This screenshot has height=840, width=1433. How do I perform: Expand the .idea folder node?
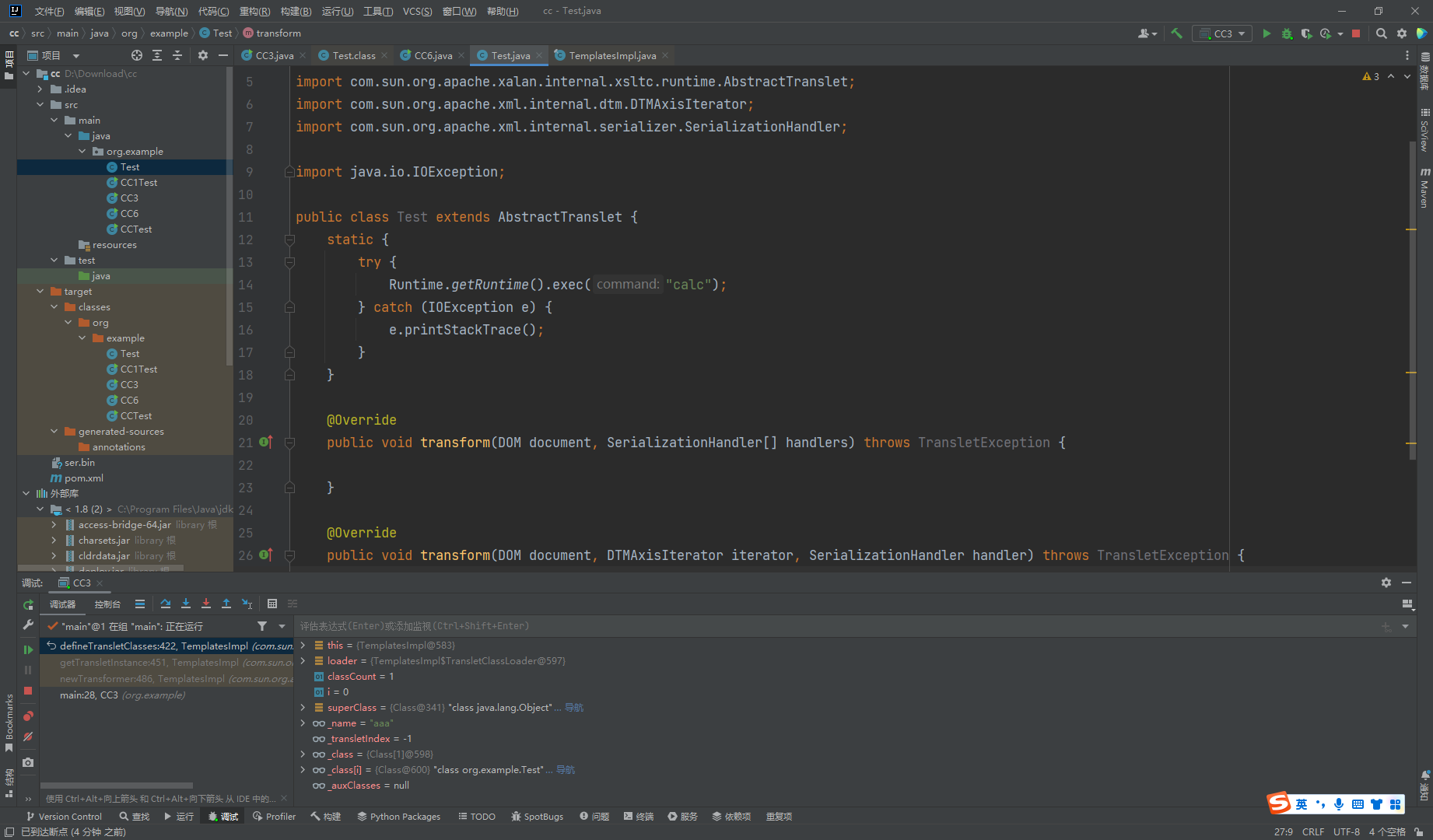point(40,89)
